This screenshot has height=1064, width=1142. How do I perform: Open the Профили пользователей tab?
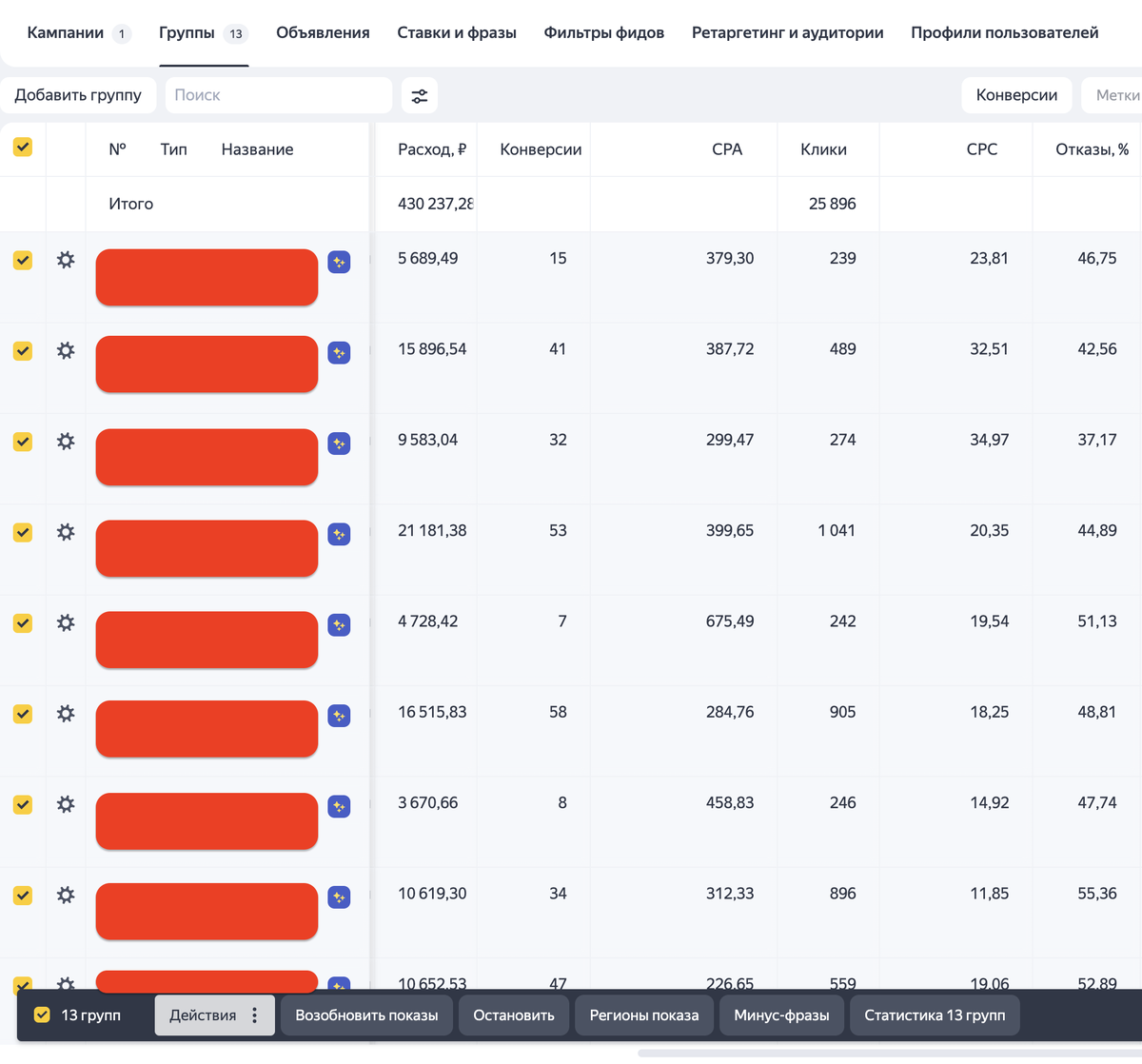(x=1005, y=33)
